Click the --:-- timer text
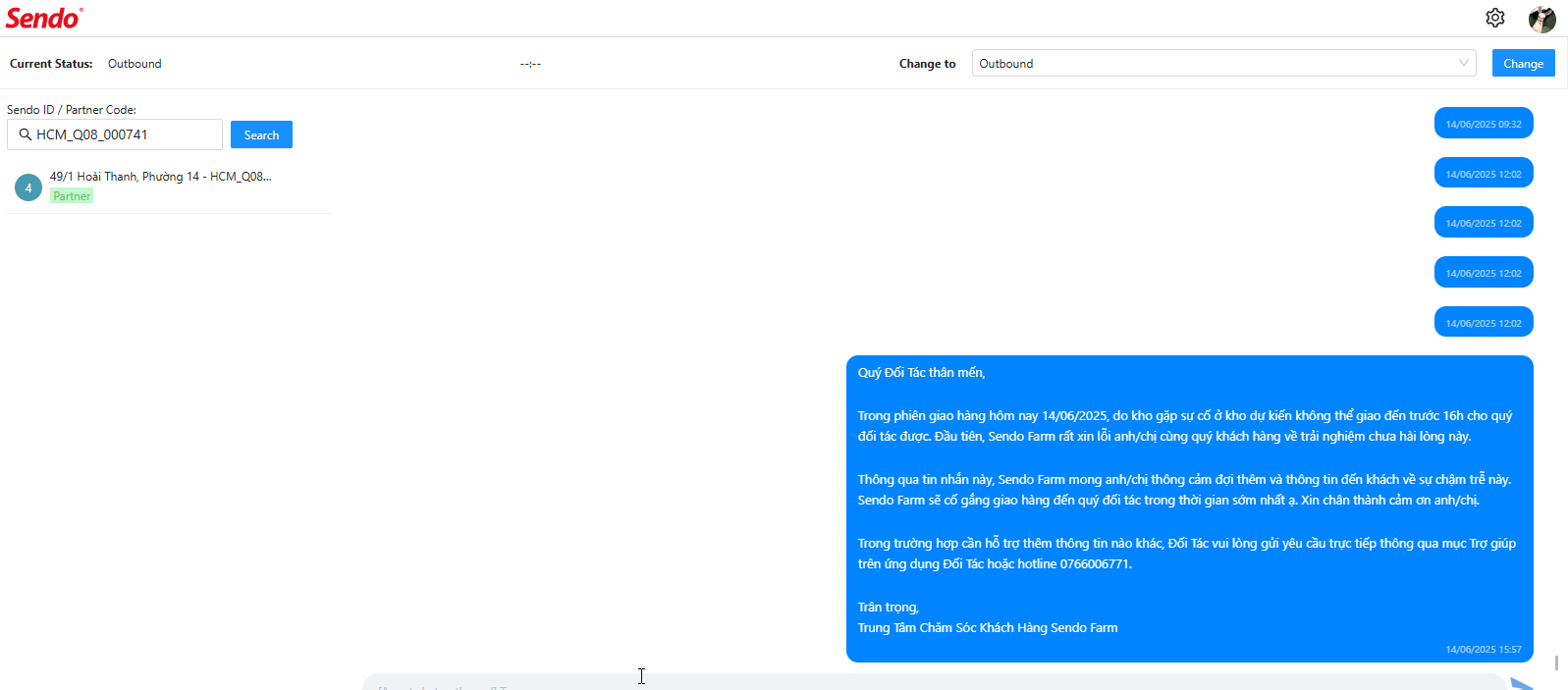 [530, 64]
